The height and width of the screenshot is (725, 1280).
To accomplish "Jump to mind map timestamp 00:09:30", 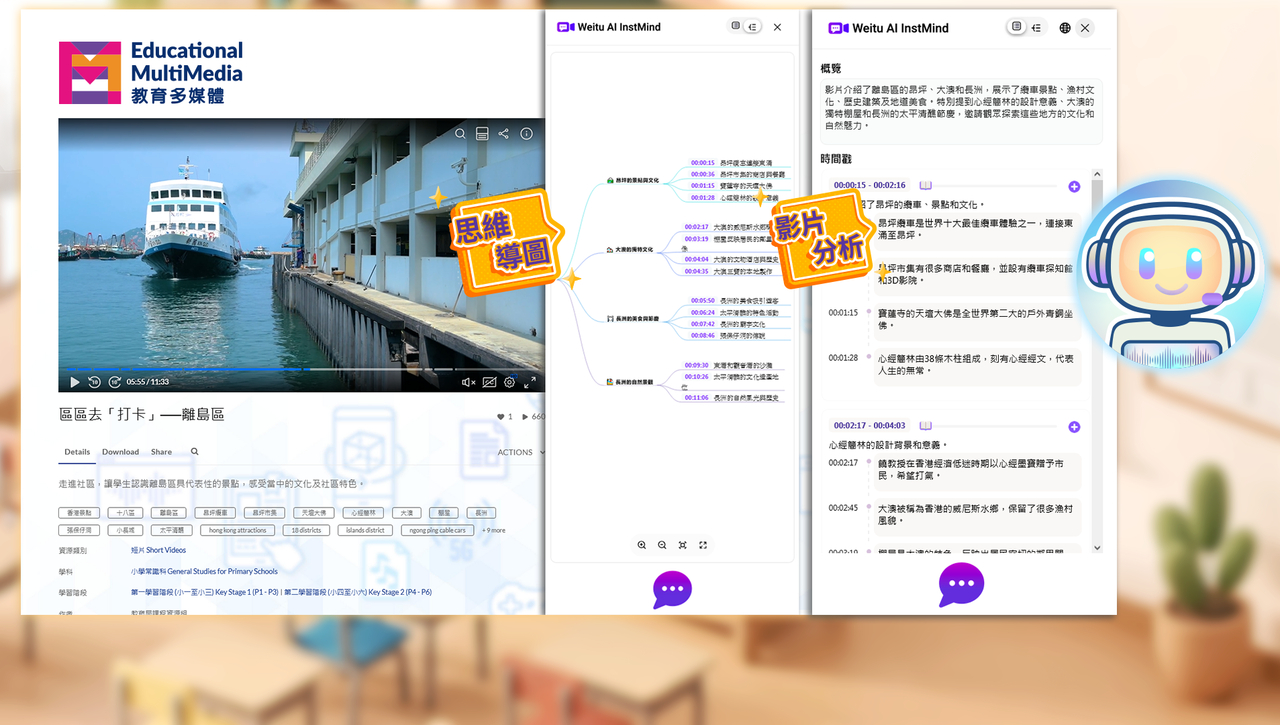I will (x=697, y=366).
